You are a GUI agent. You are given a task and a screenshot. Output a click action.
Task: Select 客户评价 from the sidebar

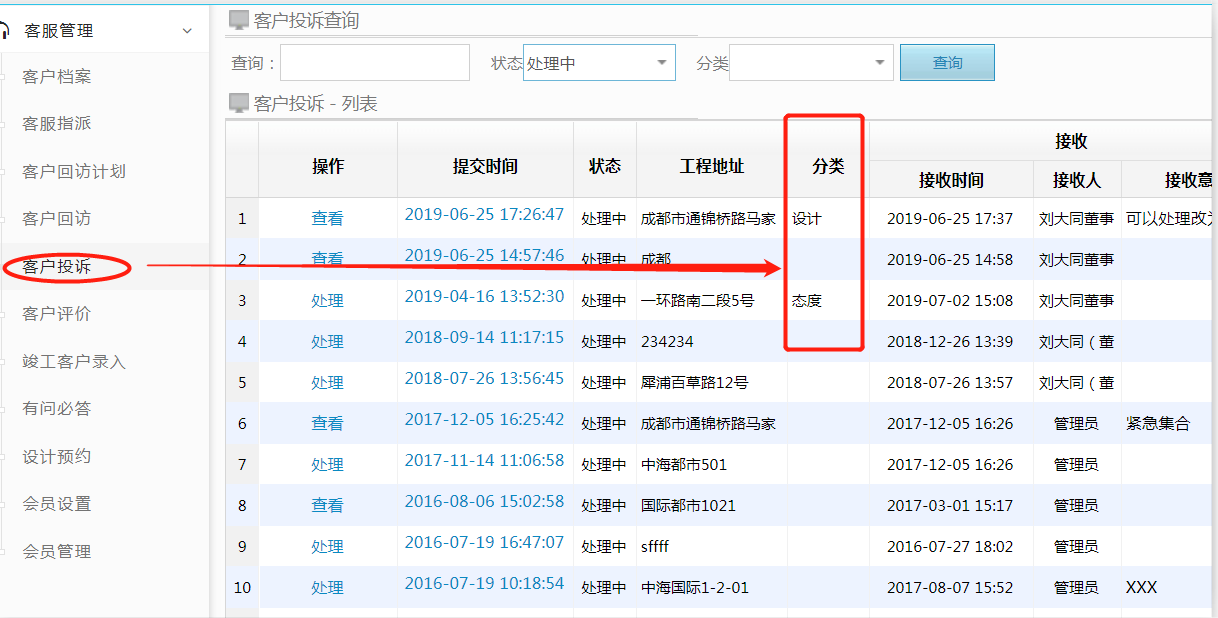coord(57,314)
